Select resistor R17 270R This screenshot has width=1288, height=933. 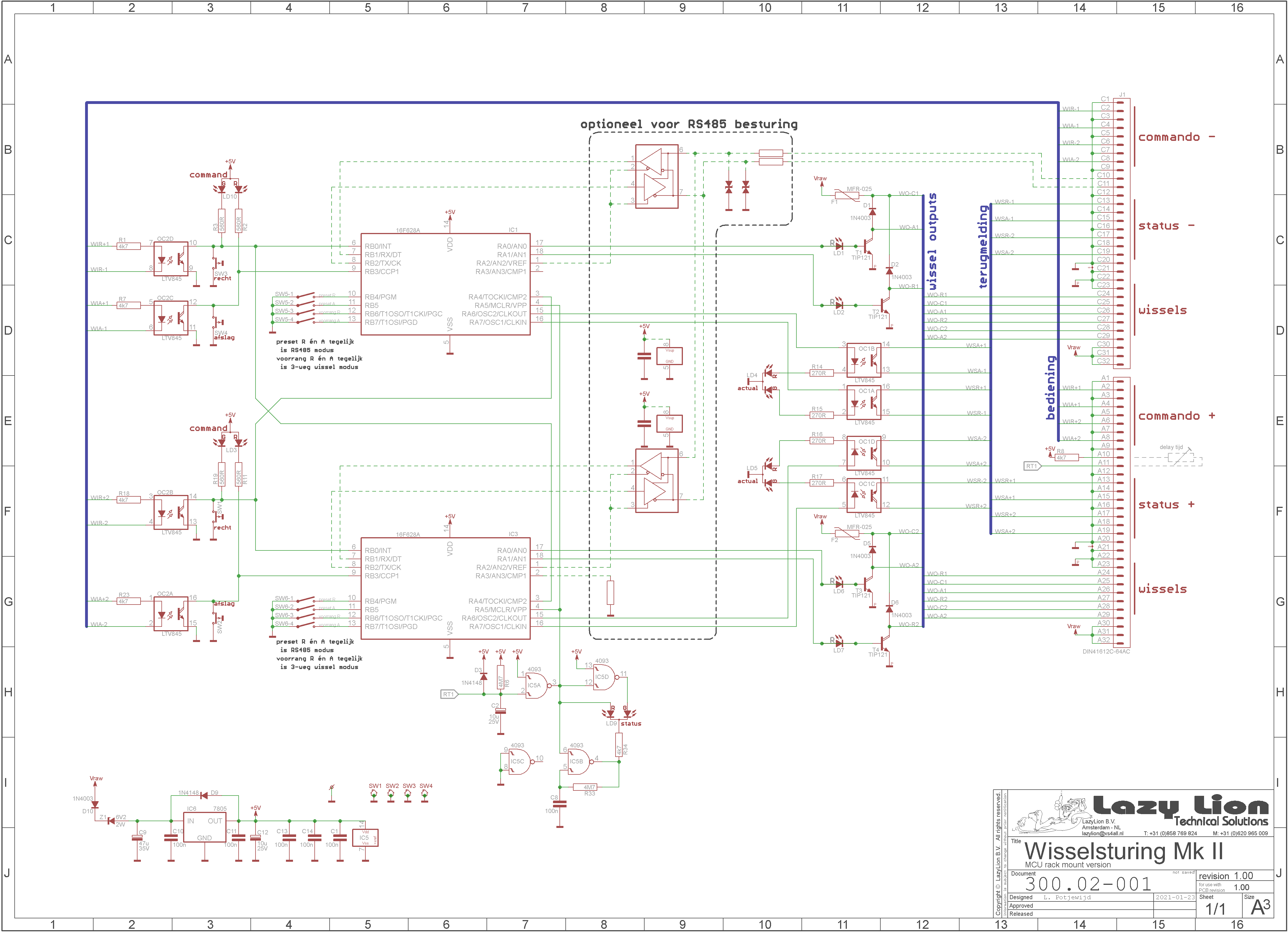tap(822, 483)
